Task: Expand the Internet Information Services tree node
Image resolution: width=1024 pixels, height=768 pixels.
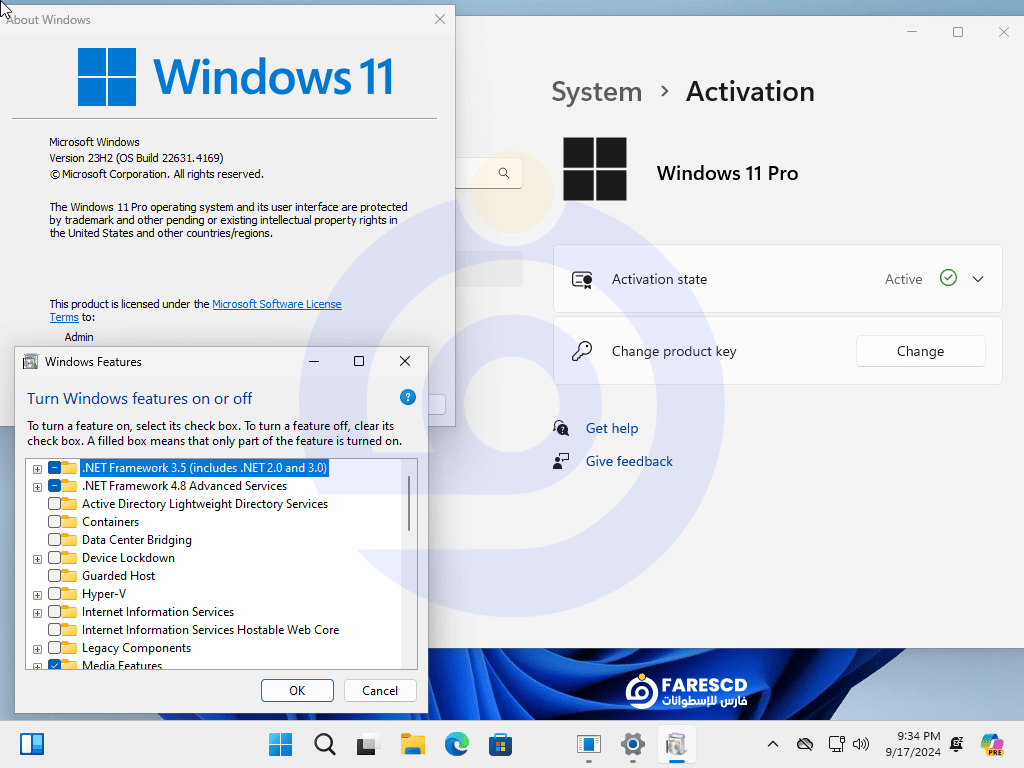Action: (37, 613)
